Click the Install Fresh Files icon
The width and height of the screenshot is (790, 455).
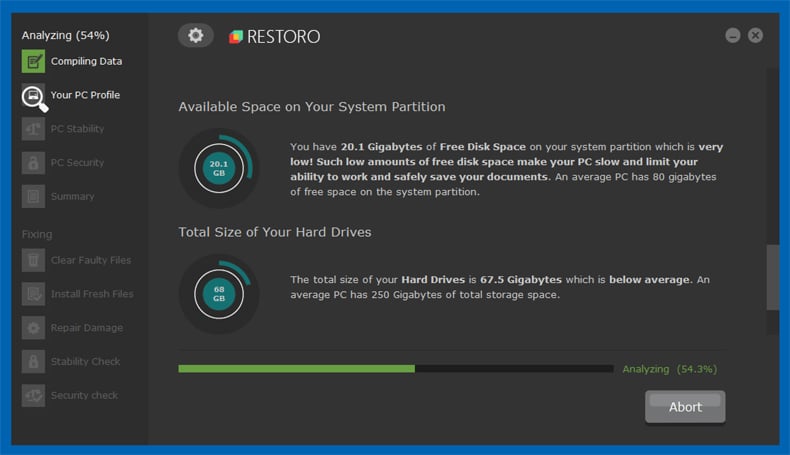point(33,294)
